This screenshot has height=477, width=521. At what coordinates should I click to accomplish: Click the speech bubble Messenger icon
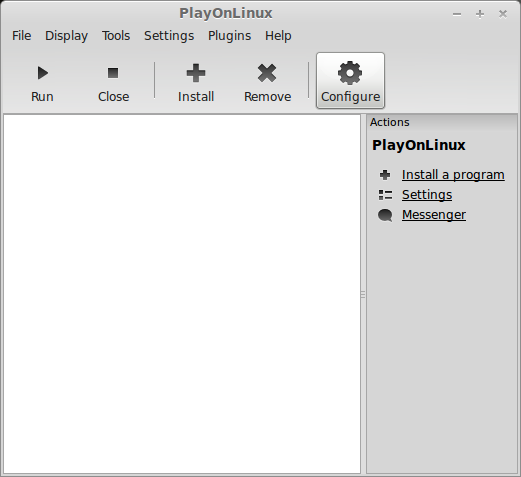pos(385,215)
